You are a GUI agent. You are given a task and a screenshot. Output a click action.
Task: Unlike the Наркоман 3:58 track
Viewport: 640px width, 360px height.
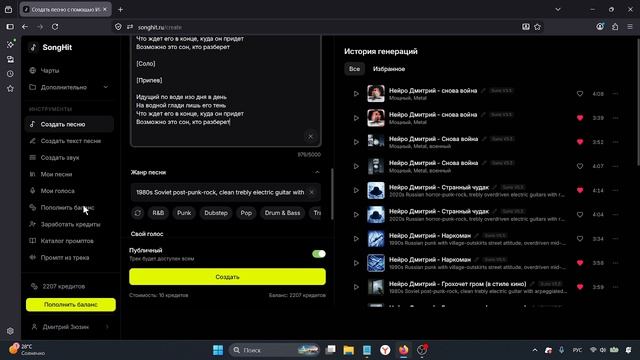click(x=580, y=263)
